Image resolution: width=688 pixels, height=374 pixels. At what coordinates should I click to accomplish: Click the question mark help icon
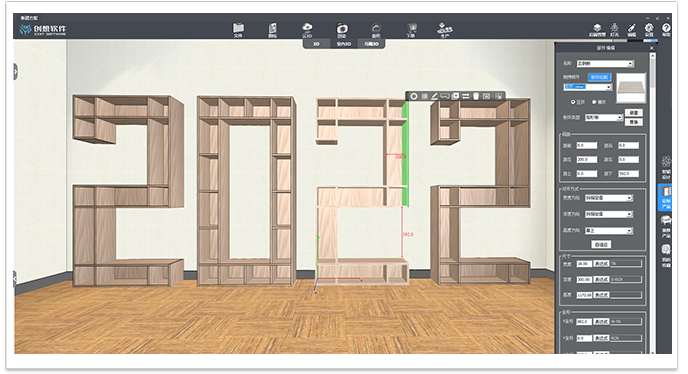666,29
